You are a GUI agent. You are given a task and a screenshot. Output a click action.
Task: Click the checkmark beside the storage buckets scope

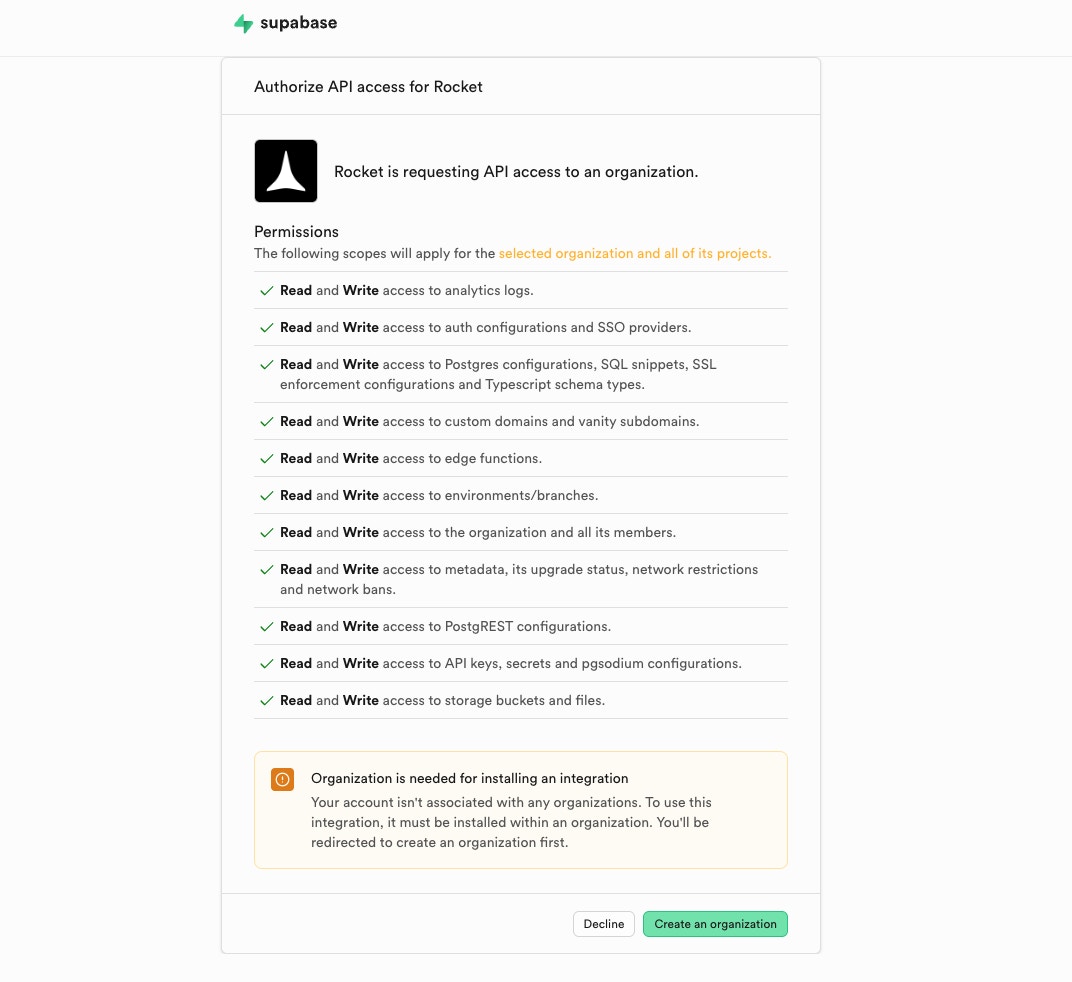click(266, 700)
